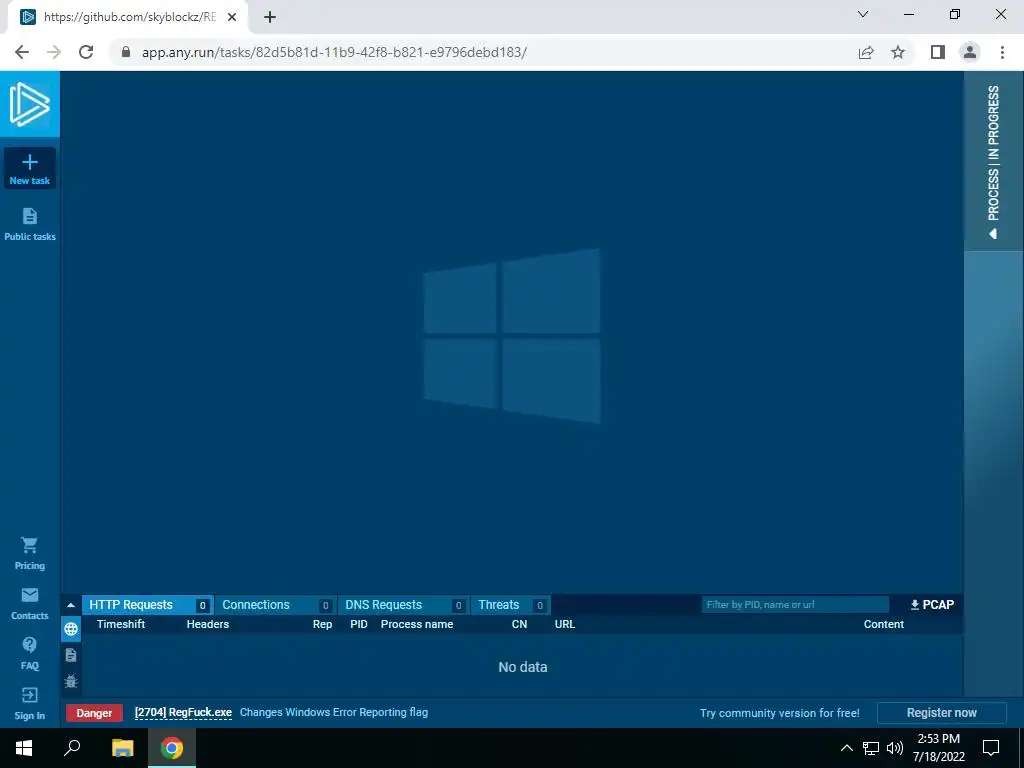The image size is (1024, 768).
Task: Open the tab search chevron
Action: coord(863,14)
